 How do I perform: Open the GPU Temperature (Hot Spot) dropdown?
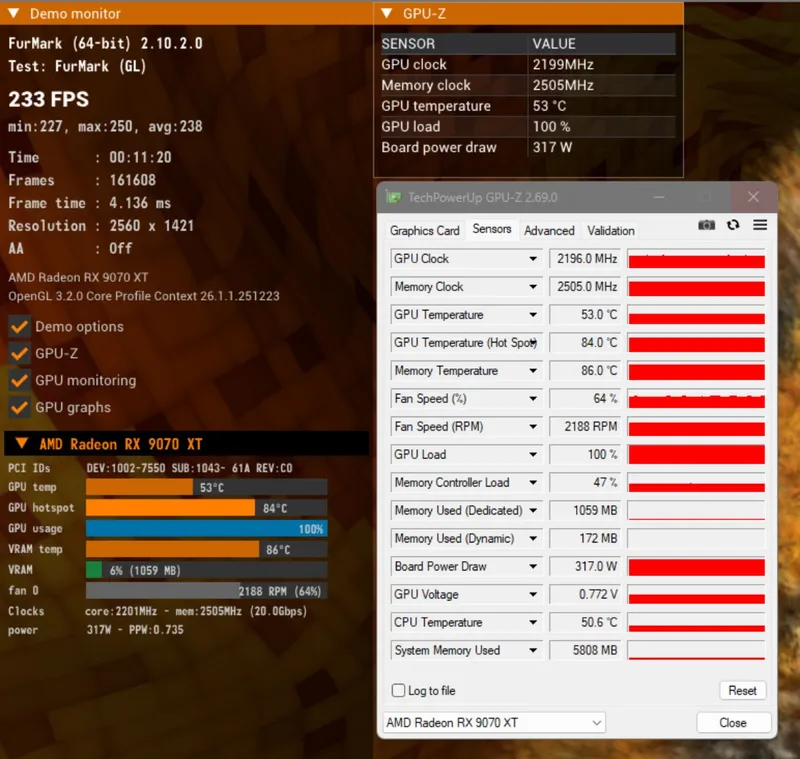tap(533, 343)
